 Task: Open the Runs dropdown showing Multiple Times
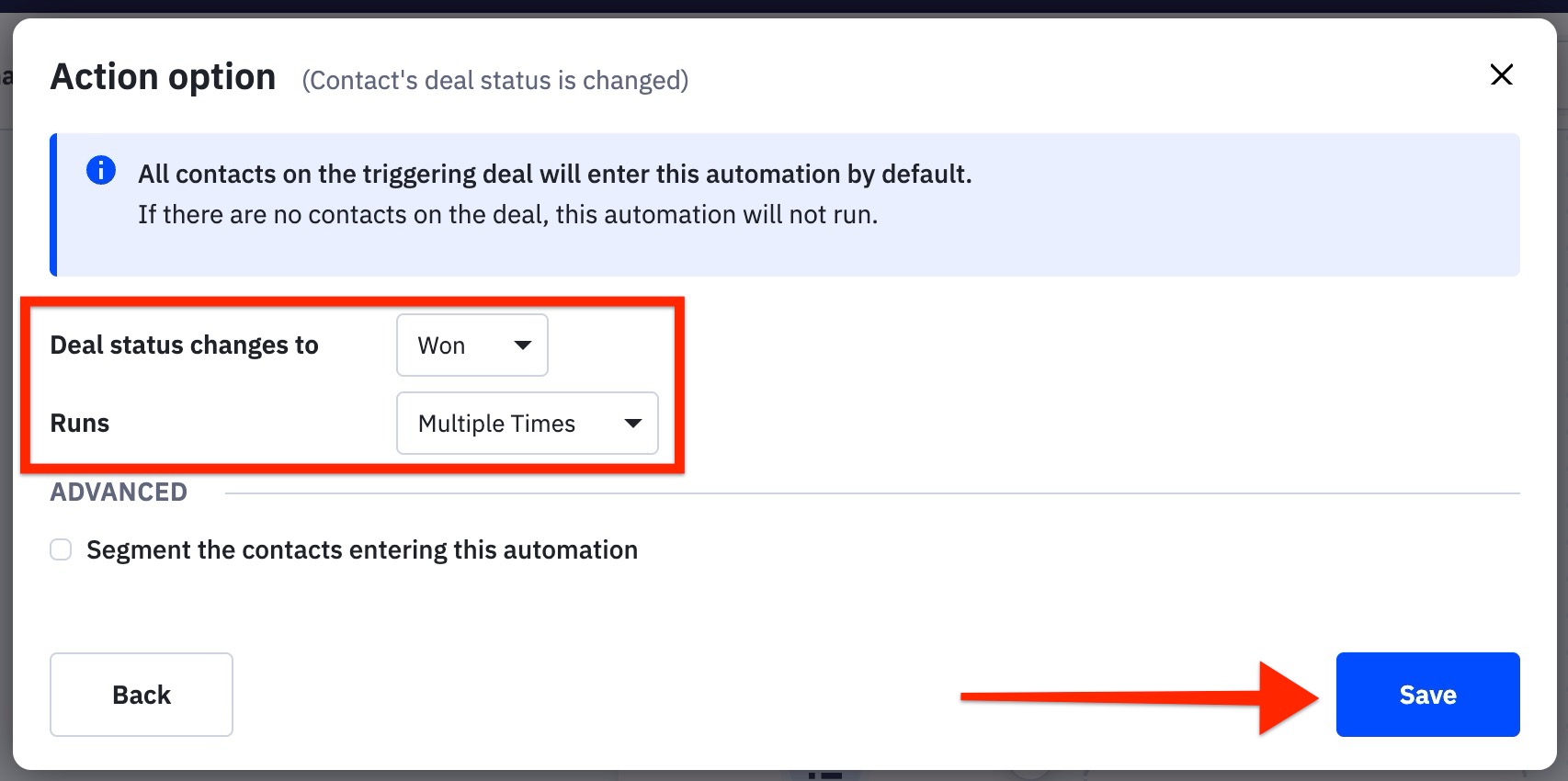coord(527,424)
